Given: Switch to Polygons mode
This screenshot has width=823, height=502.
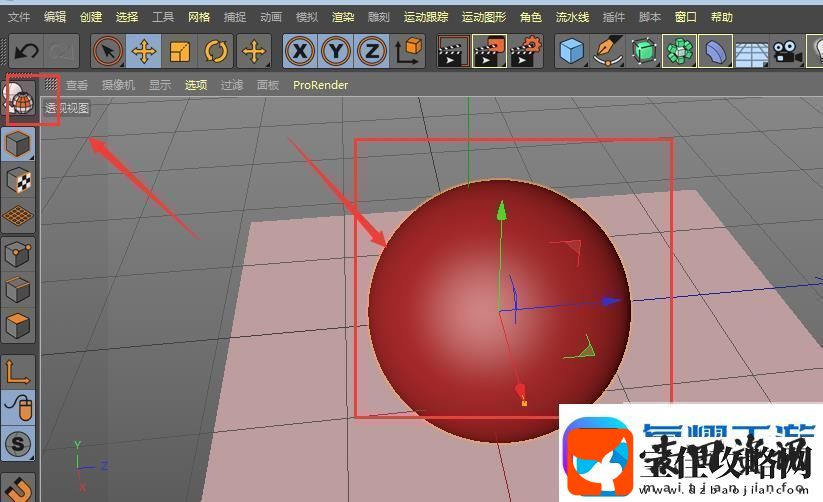Looking at the screenshot, I should click(18, 325).
